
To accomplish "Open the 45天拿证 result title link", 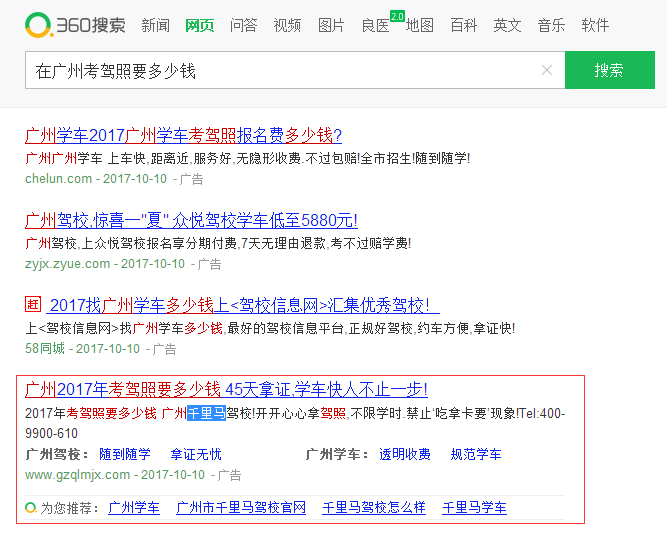I will (226, 389).
